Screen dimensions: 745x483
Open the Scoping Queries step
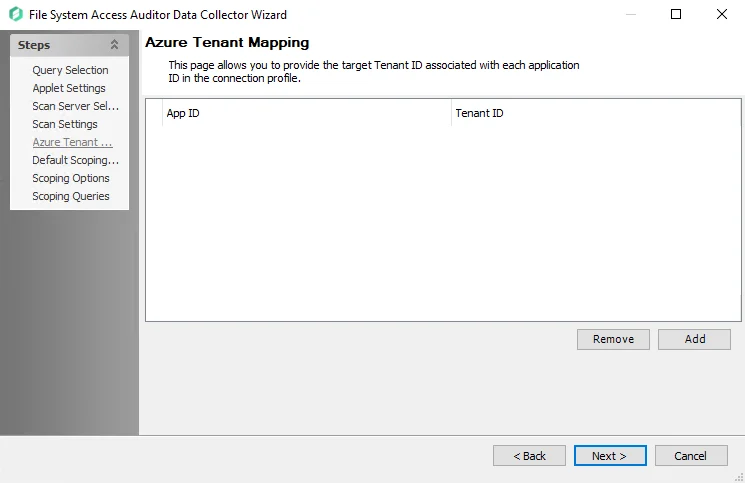click(x=71, y=197)
